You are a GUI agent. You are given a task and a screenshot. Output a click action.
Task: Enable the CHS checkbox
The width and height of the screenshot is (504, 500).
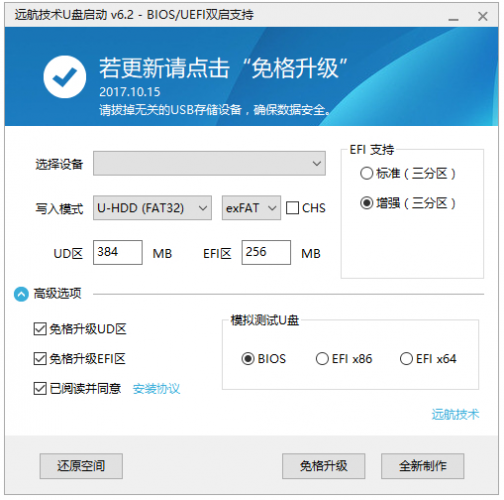(293, 208)
